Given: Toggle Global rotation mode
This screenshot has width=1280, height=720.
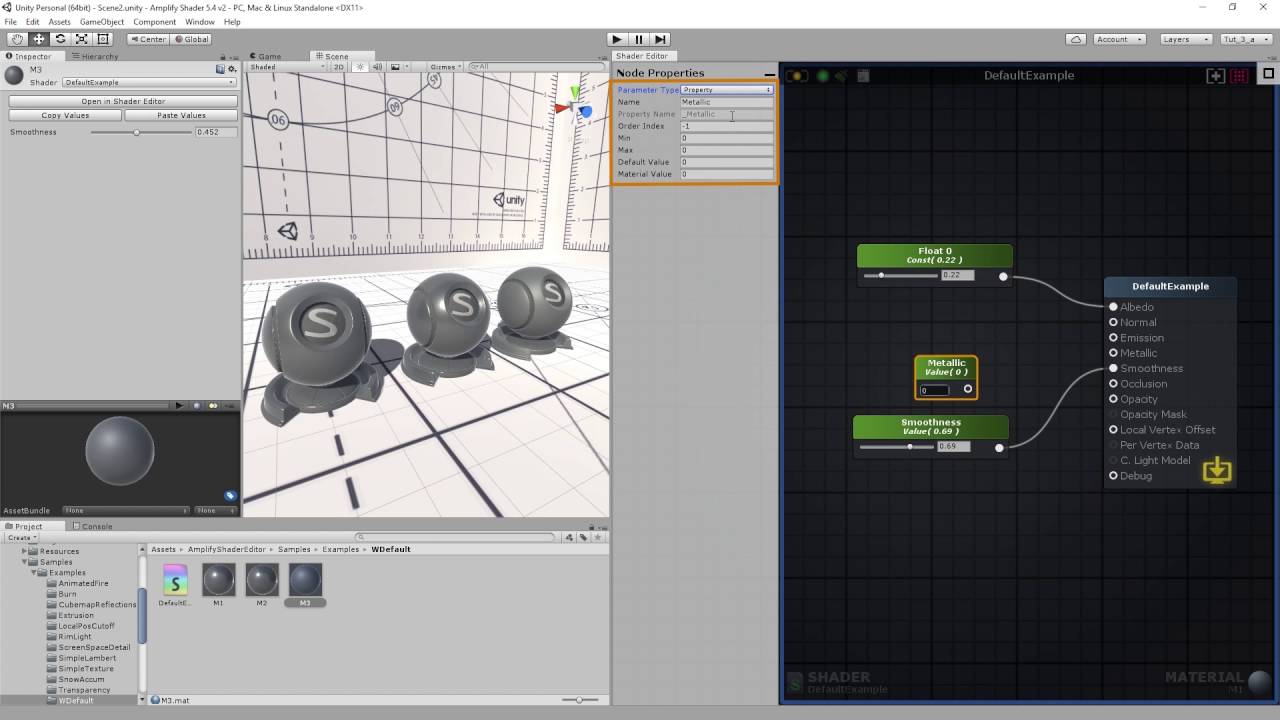Looking at the screenshot, I should coord(191,39).
